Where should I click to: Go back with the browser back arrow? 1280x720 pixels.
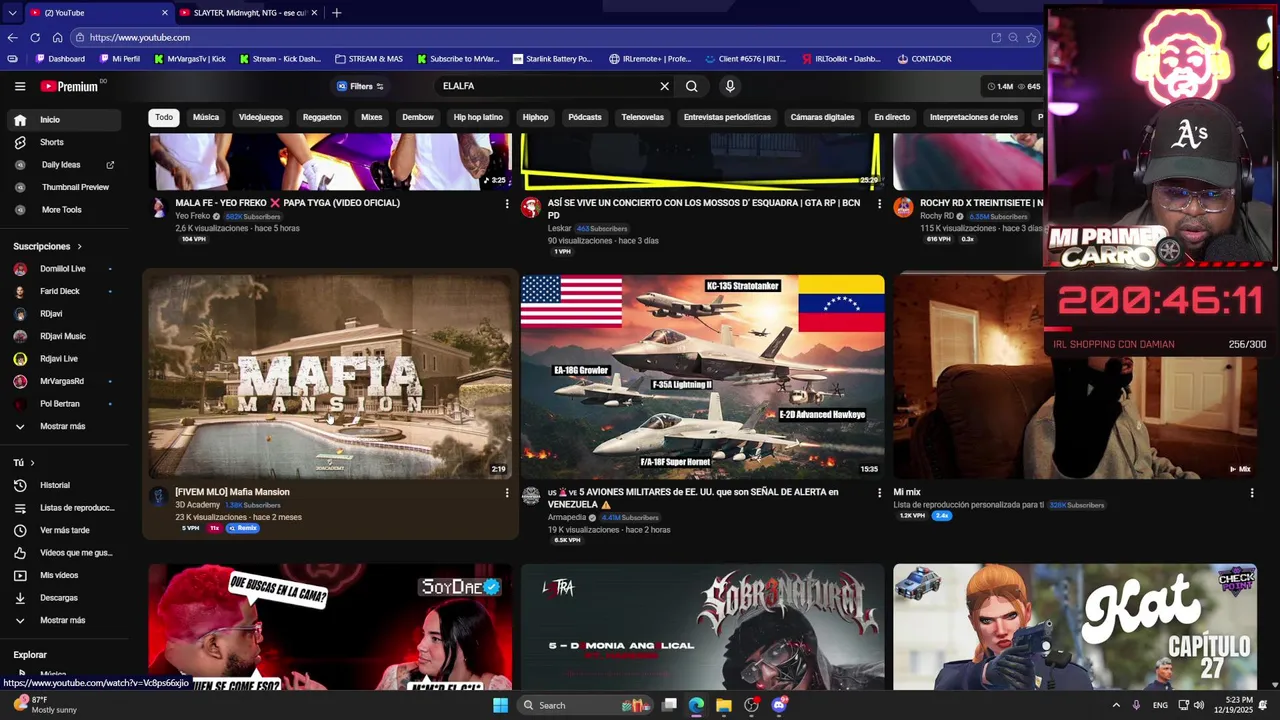tap(12, 37)
